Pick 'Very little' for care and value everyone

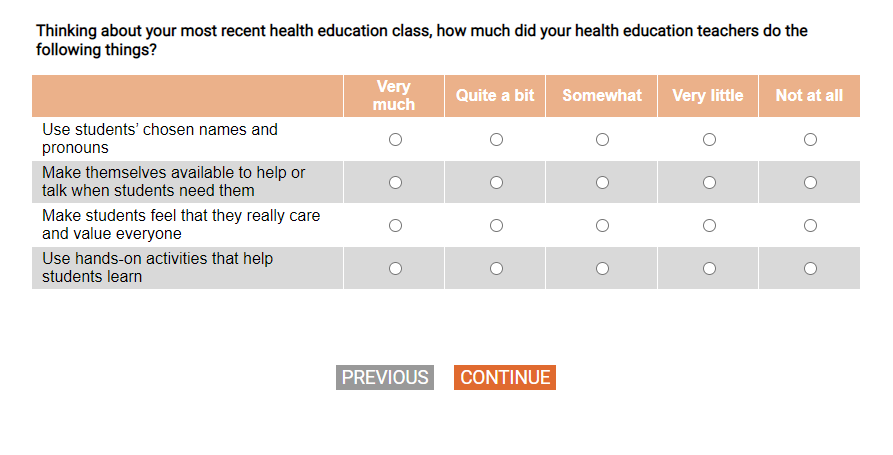[709, 226]
